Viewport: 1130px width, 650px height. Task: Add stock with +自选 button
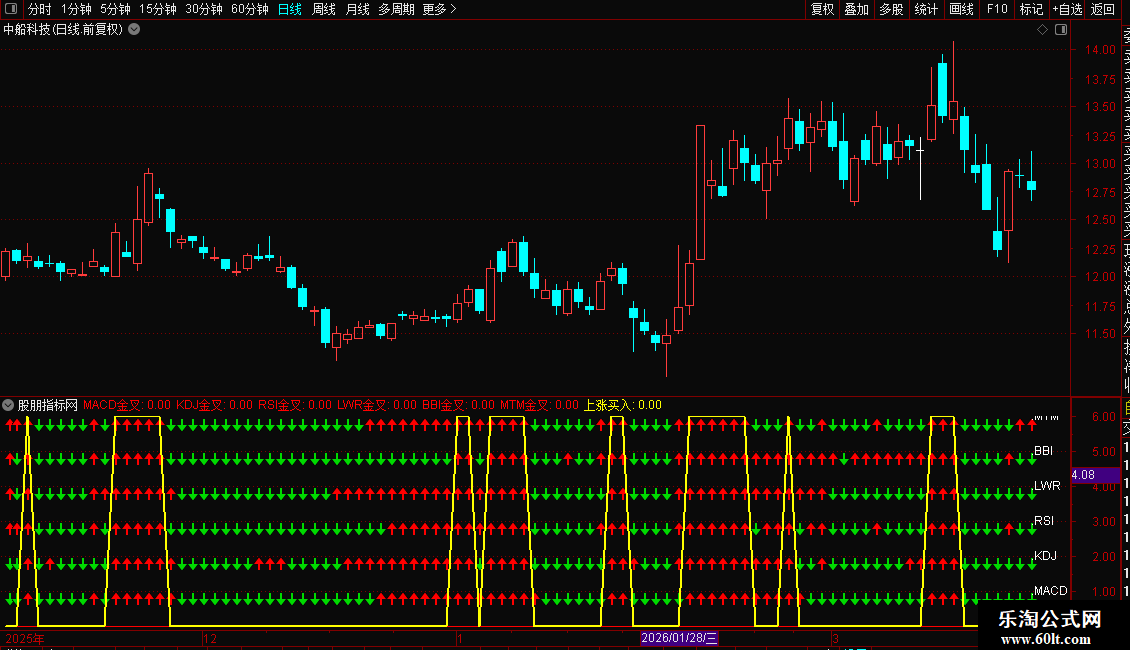(x=1067, y=9)
